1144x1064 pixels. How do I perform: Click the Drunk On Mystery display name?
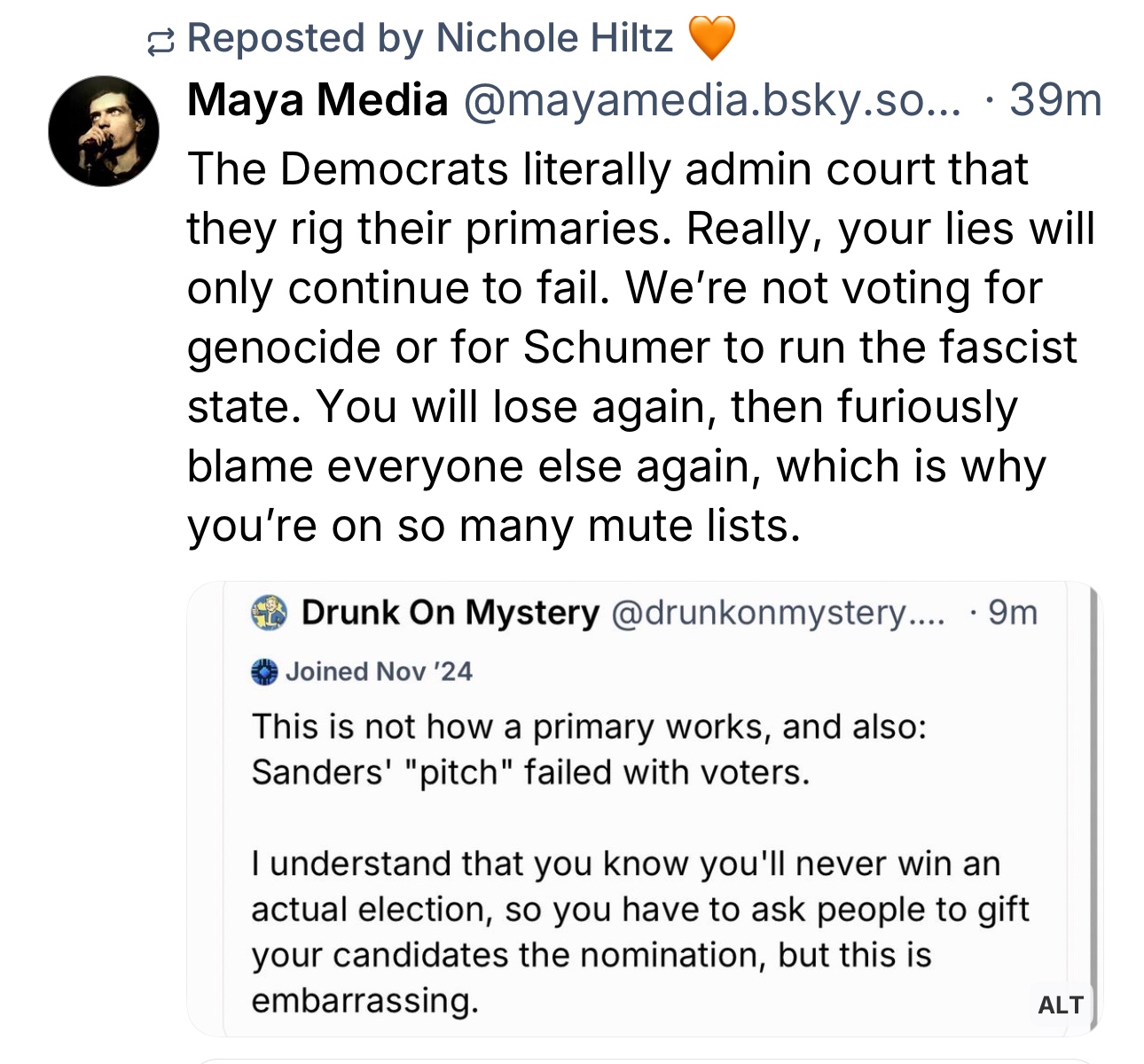tap(450, 613)
